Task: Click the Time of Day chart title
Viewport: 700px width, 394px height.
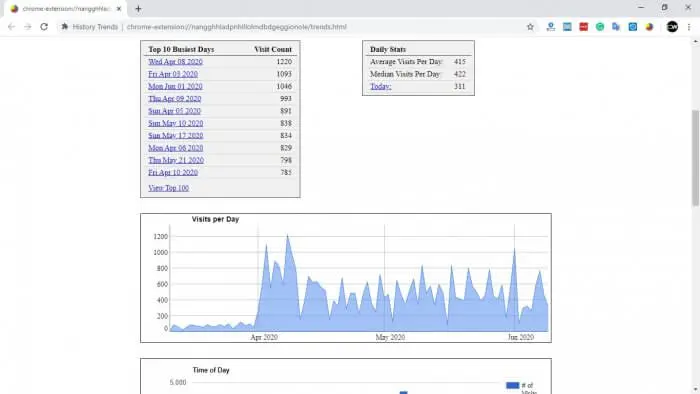Action: click(211, 370)
